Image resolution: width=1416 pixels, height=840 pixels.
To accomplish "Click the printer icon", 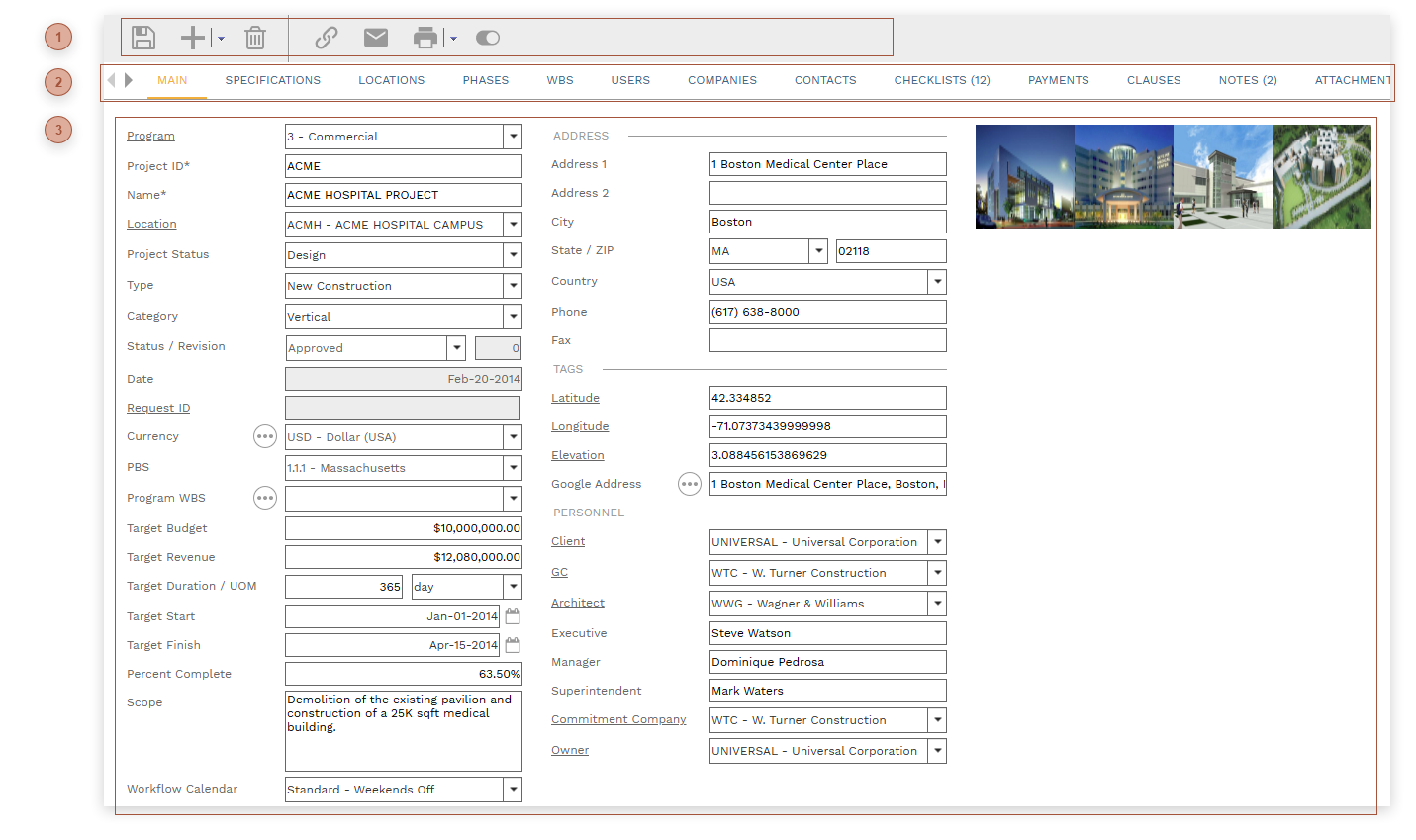I will click(425, 38).
